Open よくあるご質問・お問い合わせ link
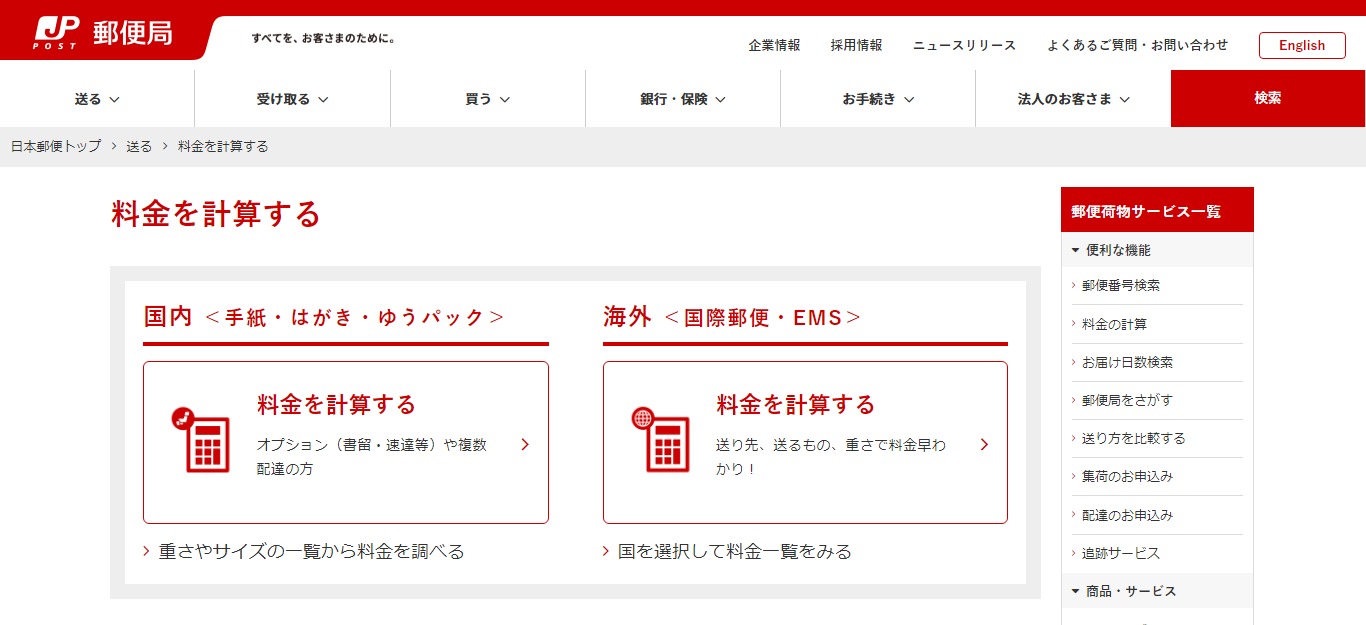Screen dimensions: 1366x625 1137,45
